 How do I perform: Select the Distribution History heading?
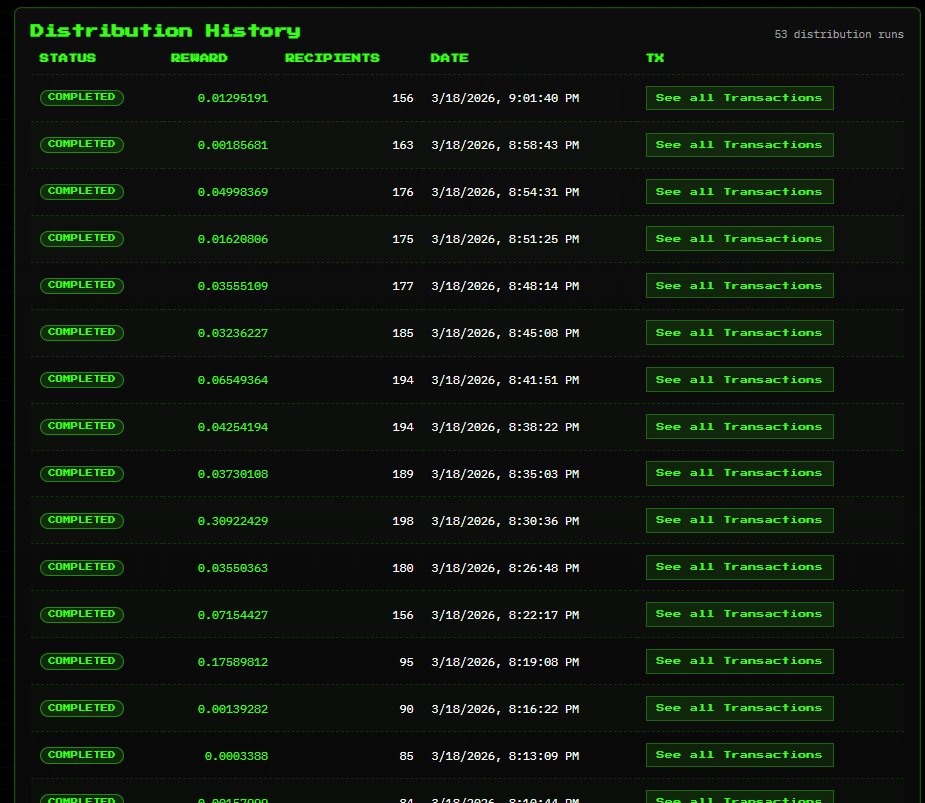165,31
